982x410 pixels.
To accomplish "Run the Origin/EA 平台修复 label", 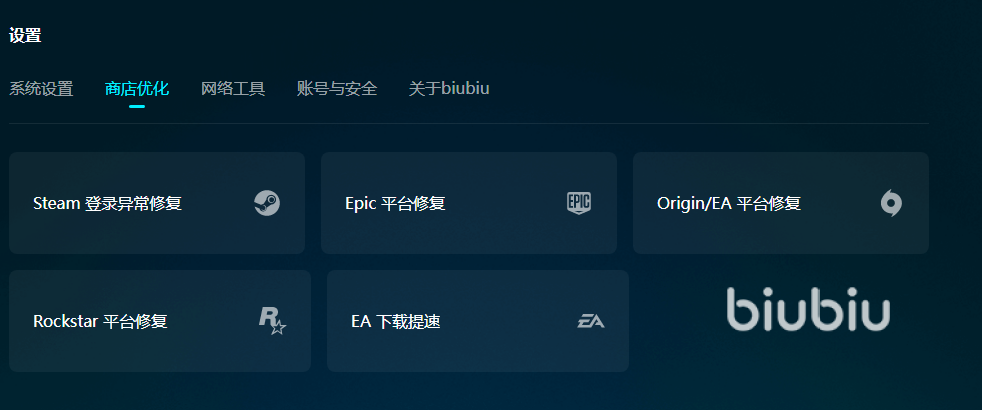I will point(729,204).
